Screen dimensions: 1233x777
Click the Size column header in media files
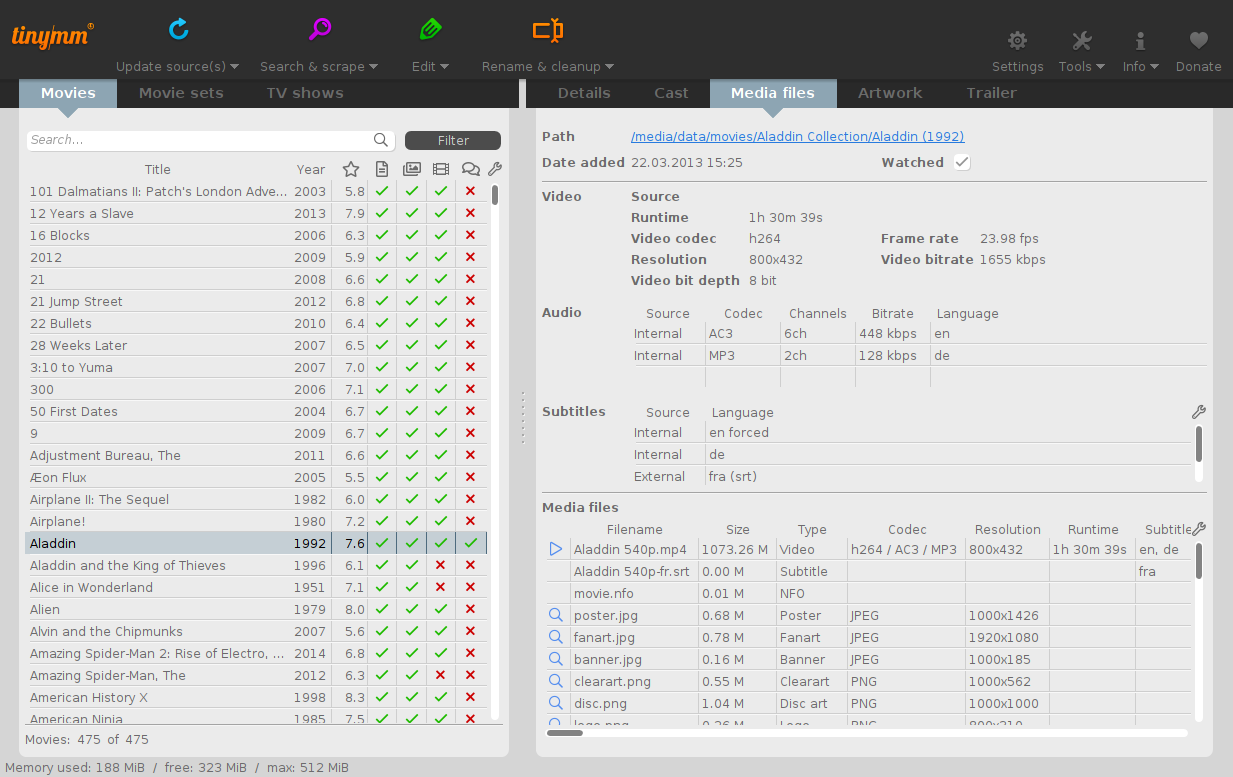point(738,529)
